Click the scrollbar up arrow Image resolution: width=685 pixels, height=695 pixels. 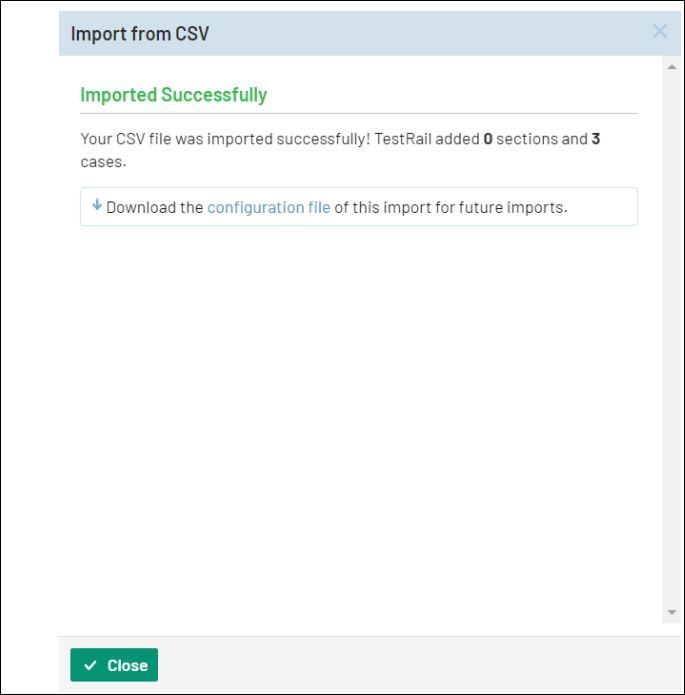click(x=672, y=66)
